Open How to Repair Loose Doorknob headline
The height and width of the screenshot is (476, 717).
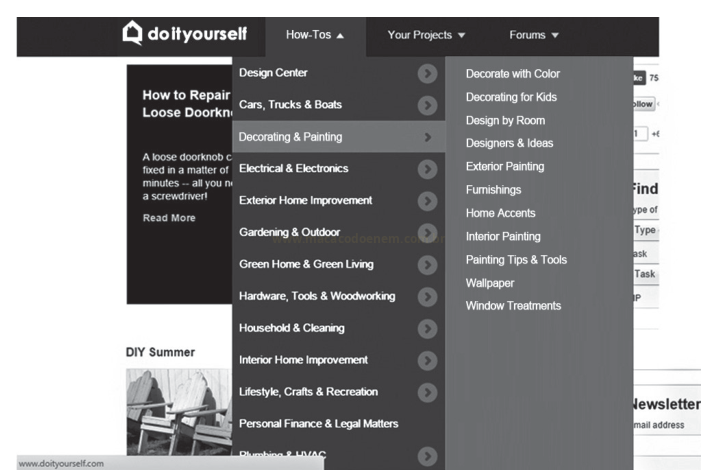187,104
